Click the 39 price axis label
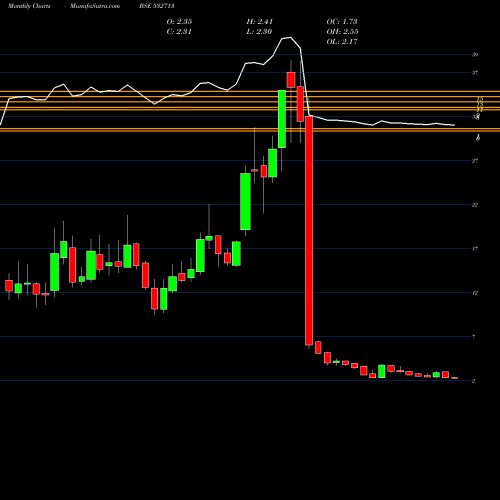The image size is (500, 500). pyautogui.click(x=475, y=55)
